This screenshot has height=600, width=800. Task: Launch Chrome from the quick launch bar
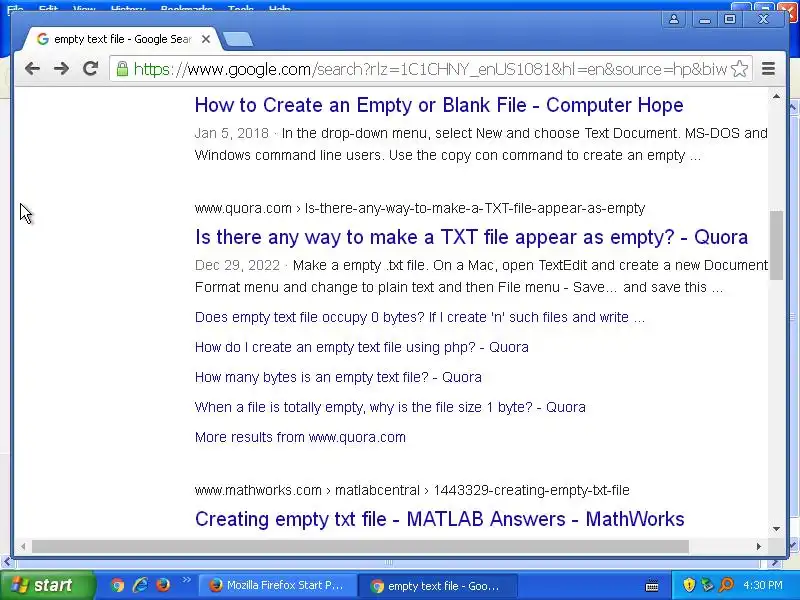[117, 585]
